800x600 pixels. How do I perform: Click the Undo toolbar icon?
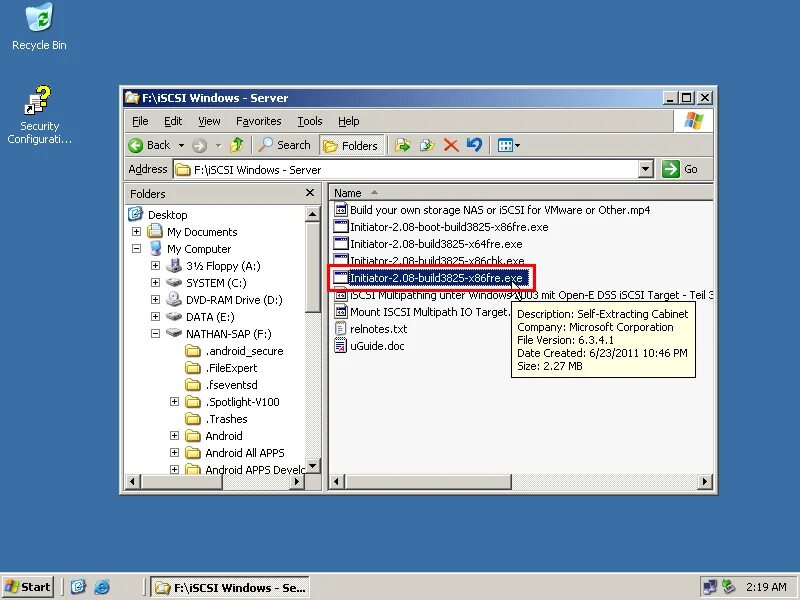pos(474,145)
